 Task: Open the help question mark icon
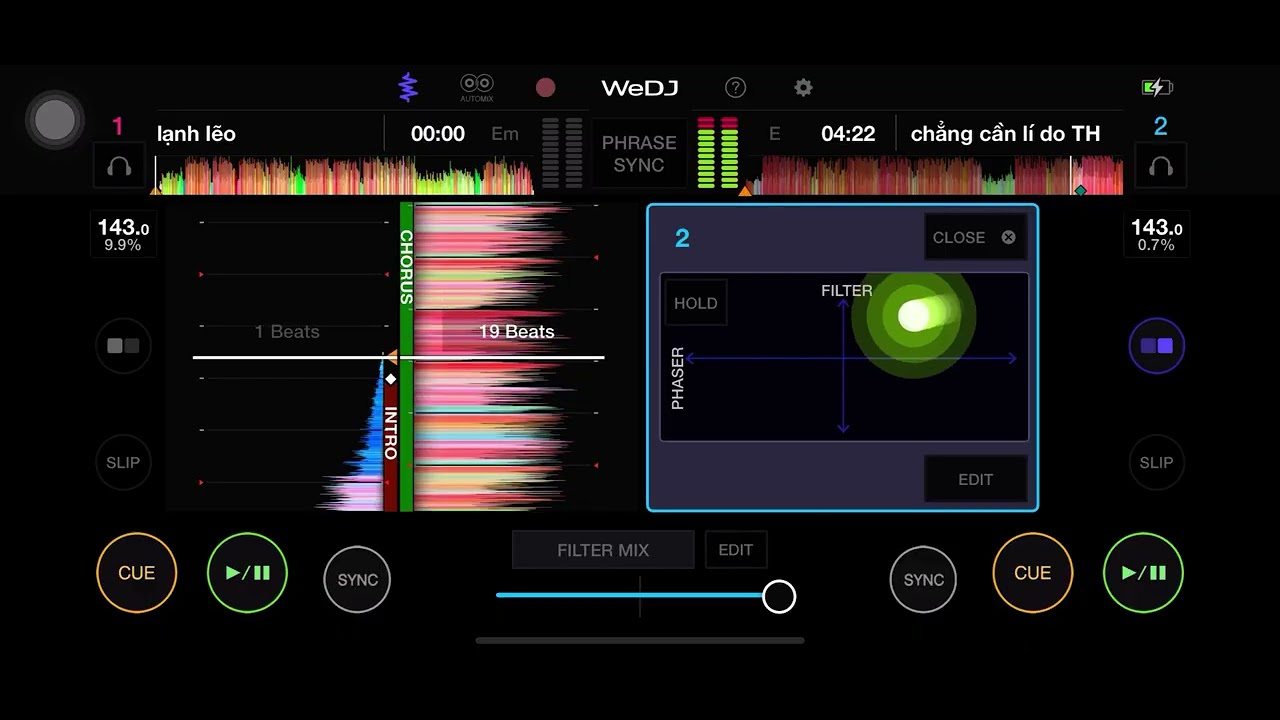click(735, 88)
